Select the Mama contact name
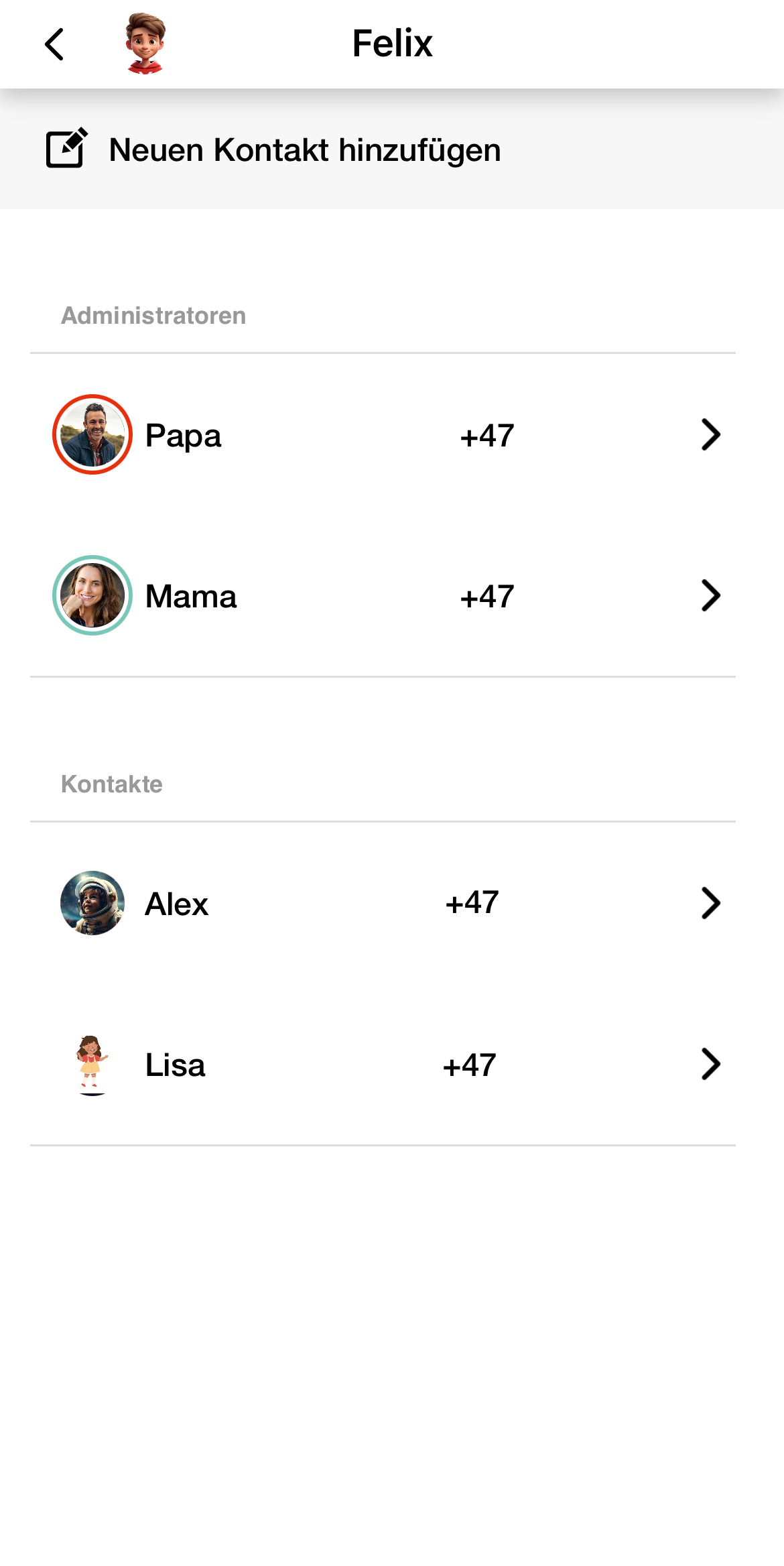Screen dimensions: 784x1566 (x=191, y=597)
